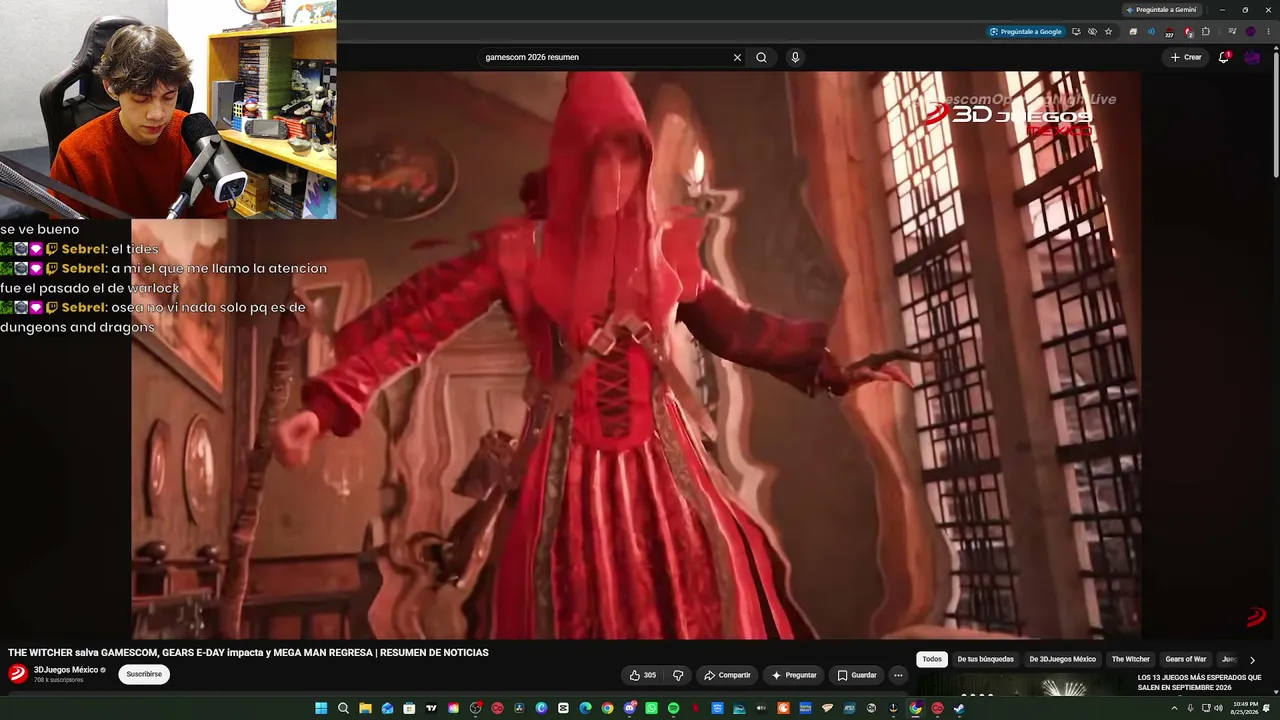This screenshot has height=720, width=1280.
Task: Select The Witcher filter chip
Action: tap(1131, 659)
